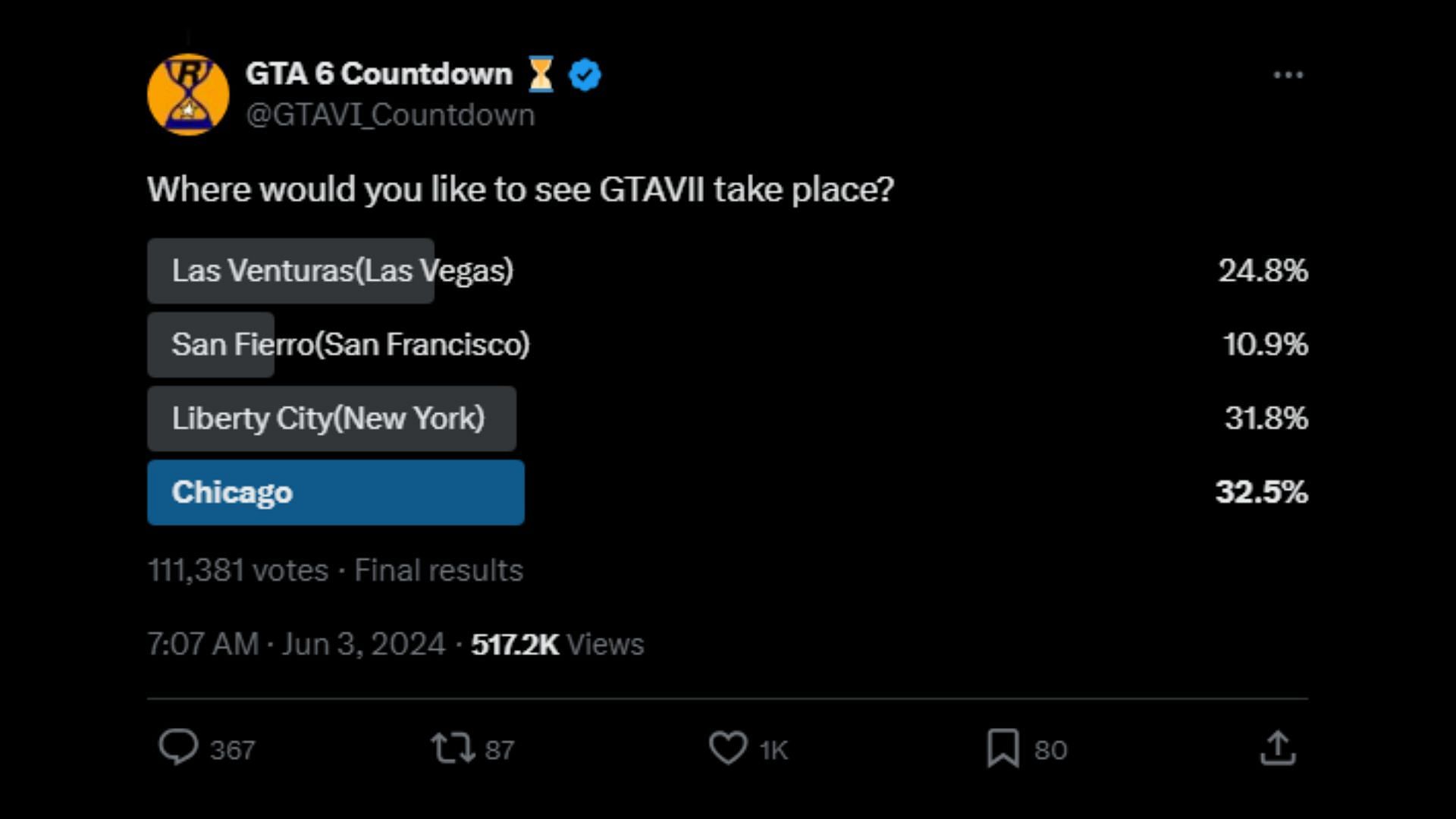Click the heart like icon

(x=728, y=748)
